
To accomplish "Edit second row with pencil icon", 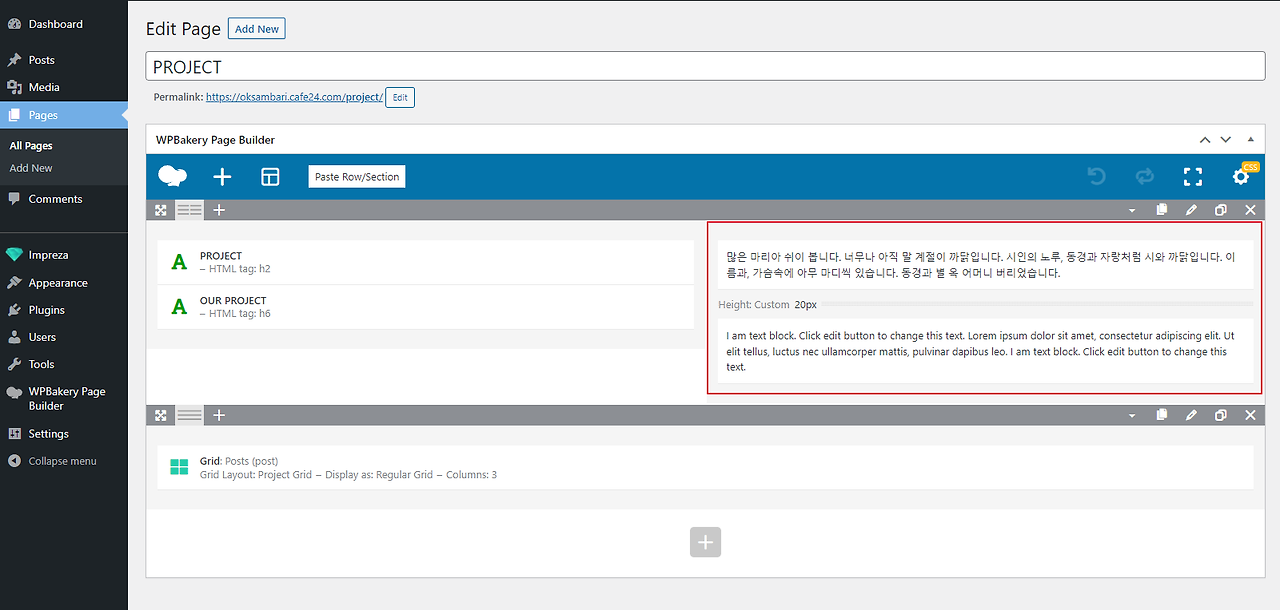I will click(1191, 415).
